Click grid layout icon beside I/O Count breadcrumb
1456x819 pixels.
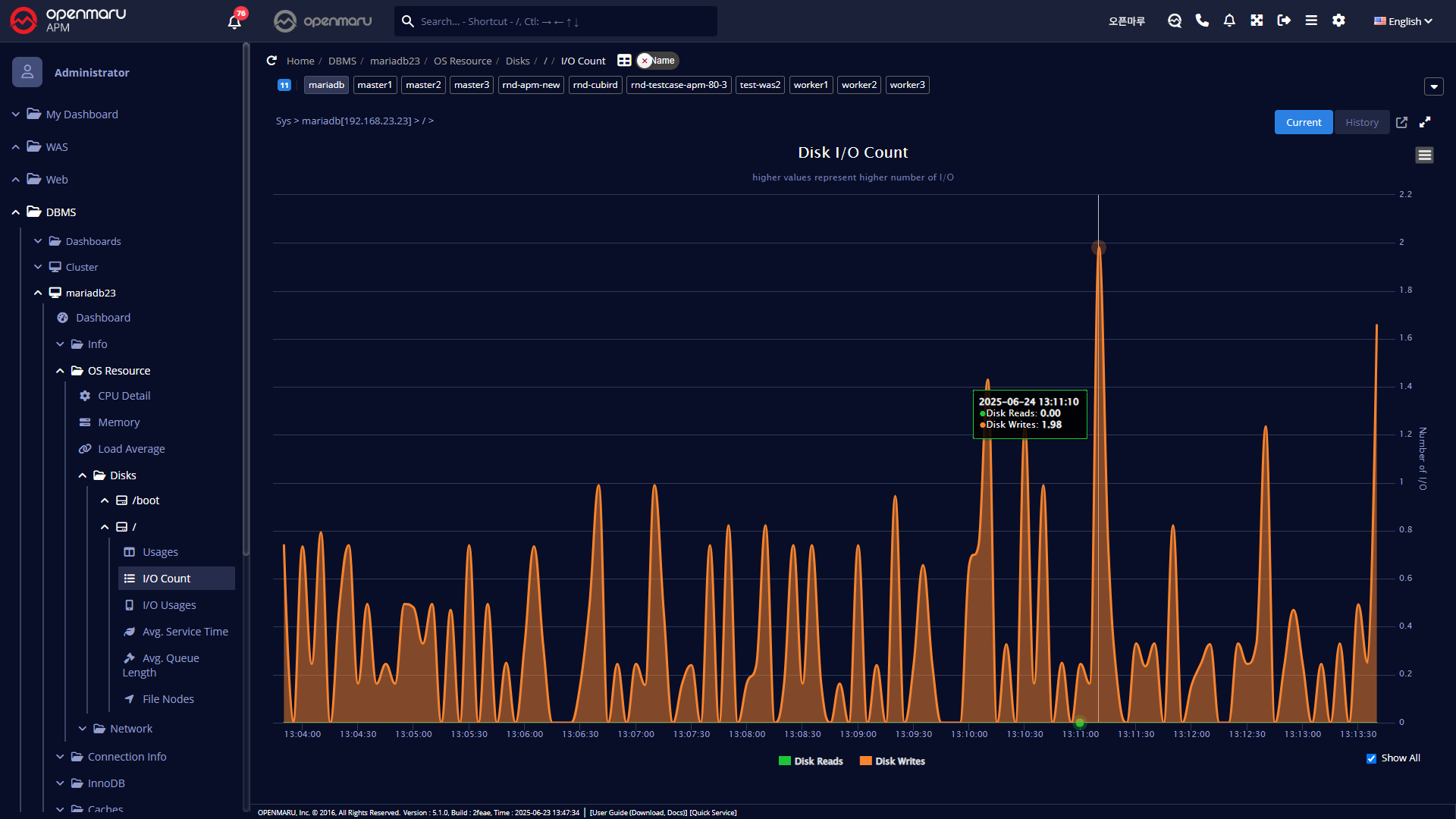pyautogui.click(x=624, y=61)
